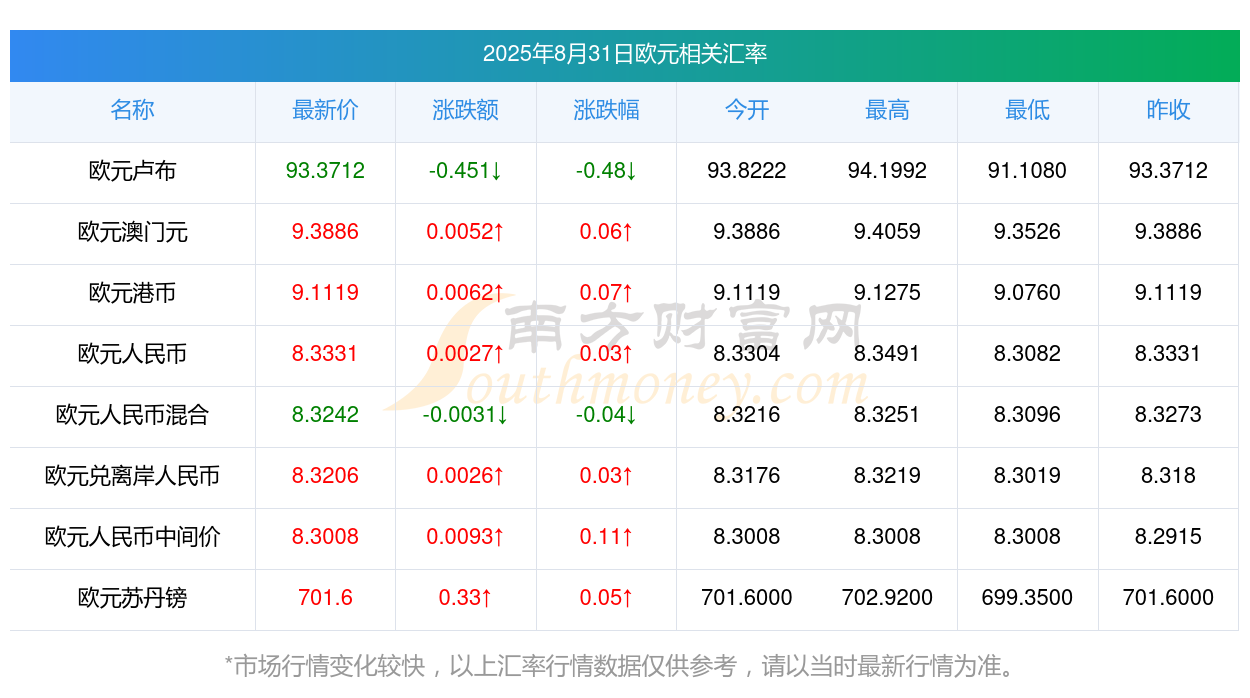Click change amount 0.0093↑

tap(466, 537)
